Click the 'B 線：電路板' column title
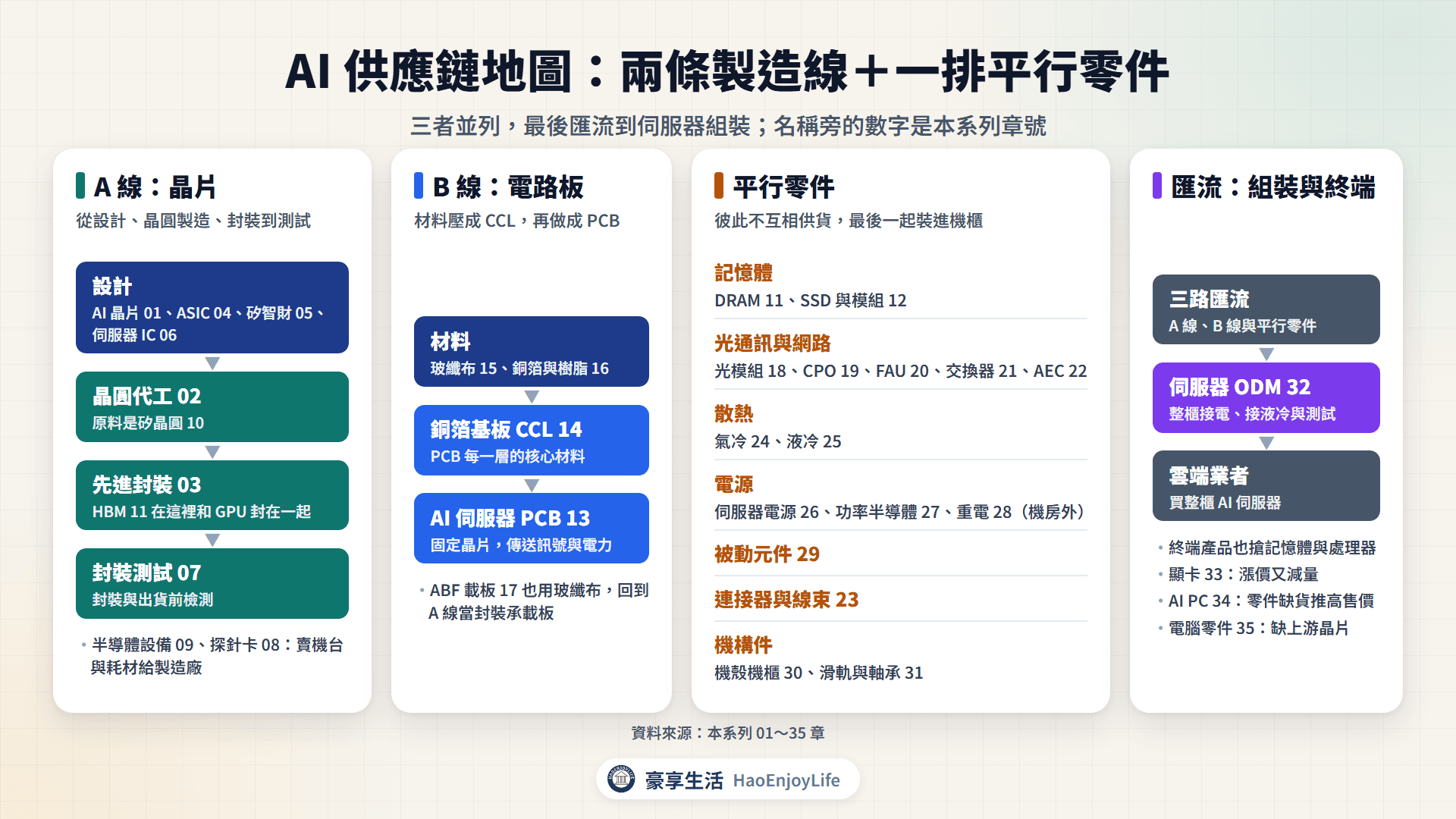The image size is (1456, 819). click(x=507, y=187)
